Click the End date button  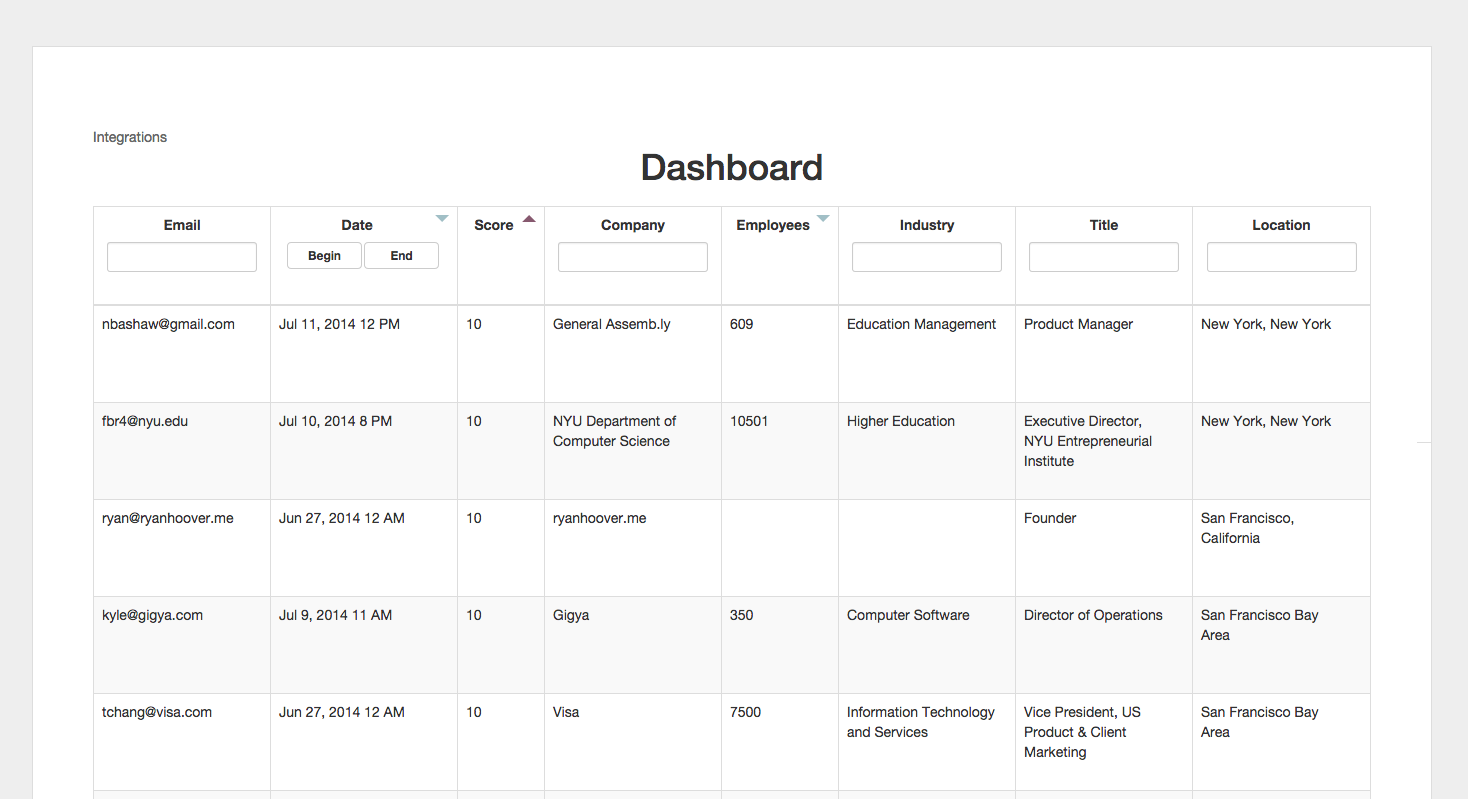click(x=401, y=256)
